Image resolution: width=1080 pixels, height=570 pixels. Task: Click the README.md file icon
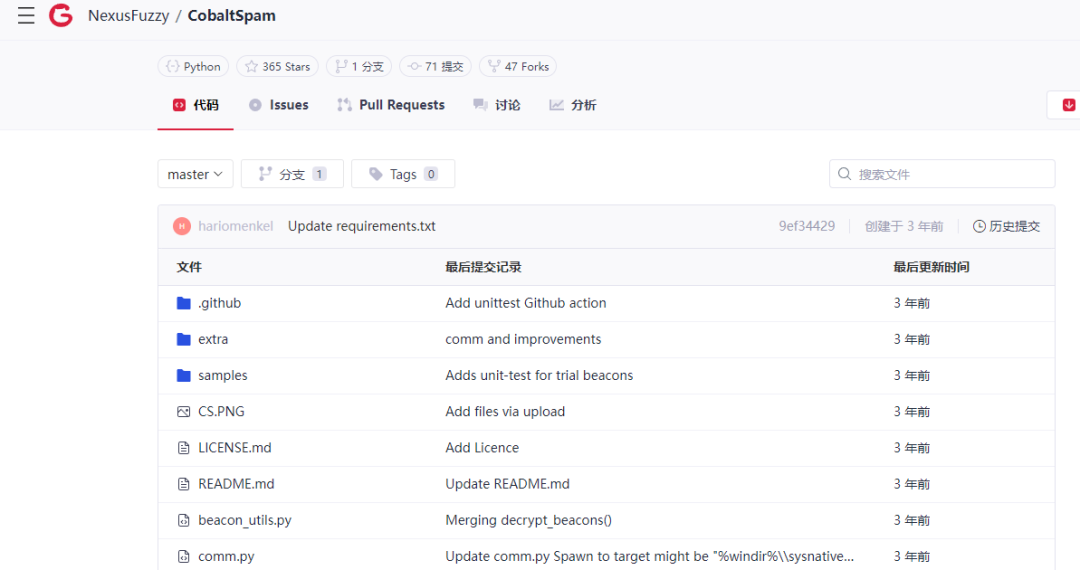pyautogui.click(x=183, y=484)
